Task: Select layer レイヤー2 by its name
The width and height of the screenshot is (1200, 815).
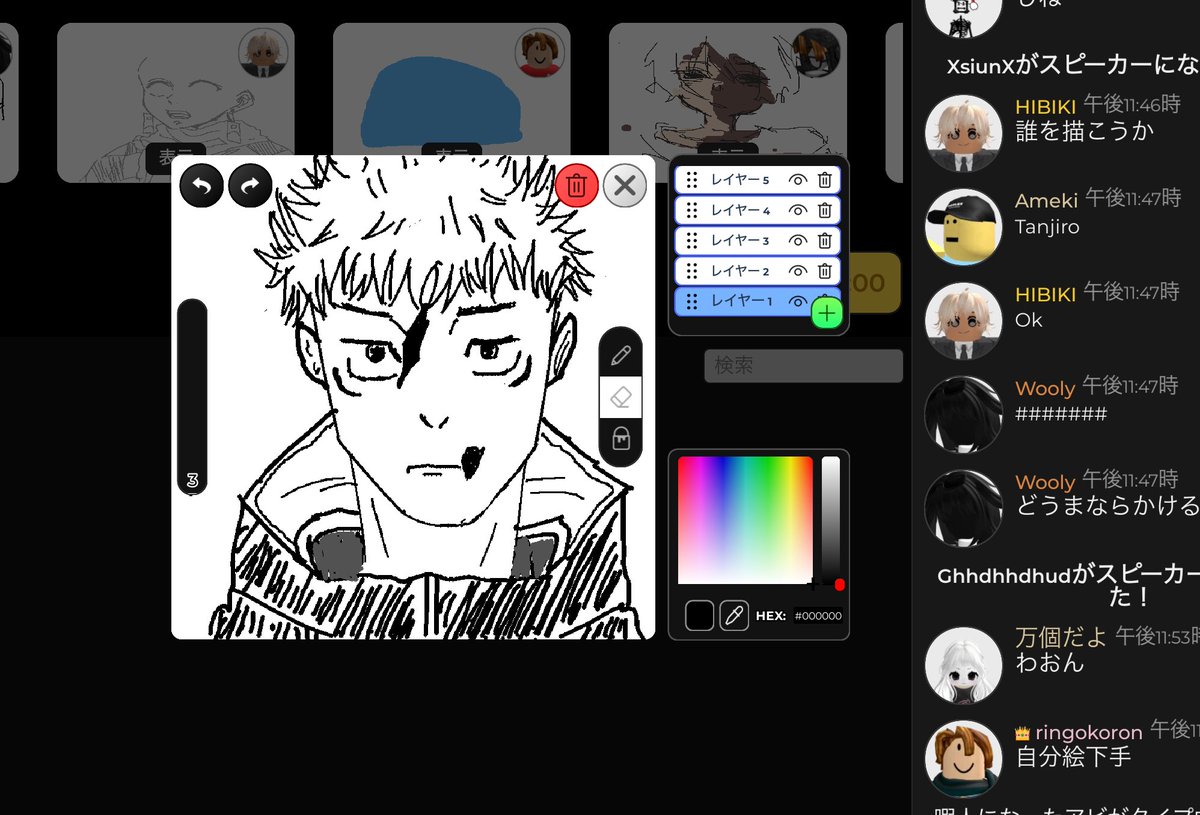Action: 740,270
